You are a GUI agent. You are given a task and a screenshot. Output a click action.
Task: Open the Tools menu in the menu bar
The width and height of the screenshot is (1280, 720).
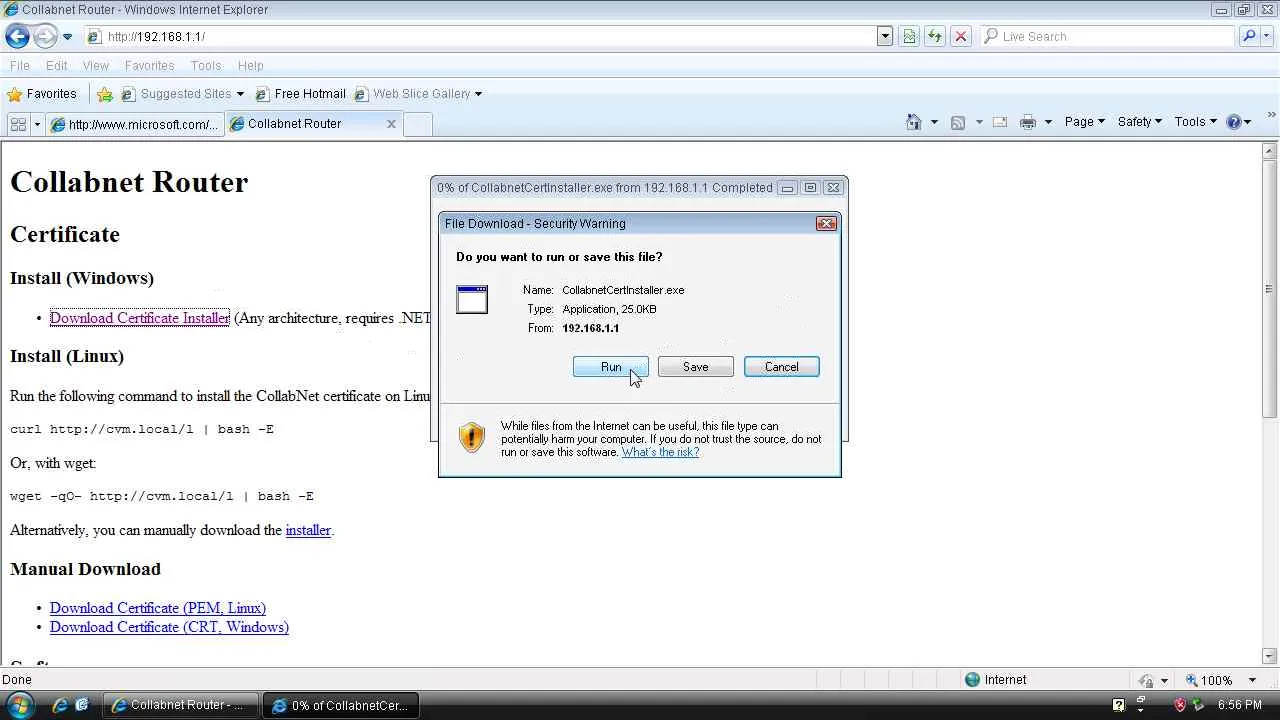(x=206, y=66)
